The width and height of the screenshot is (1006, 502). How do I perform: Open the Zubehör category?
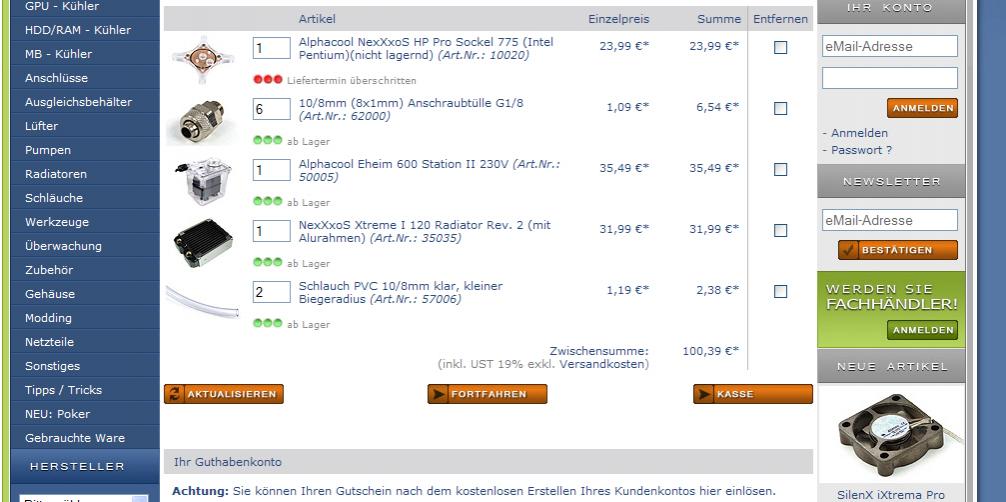85,270
